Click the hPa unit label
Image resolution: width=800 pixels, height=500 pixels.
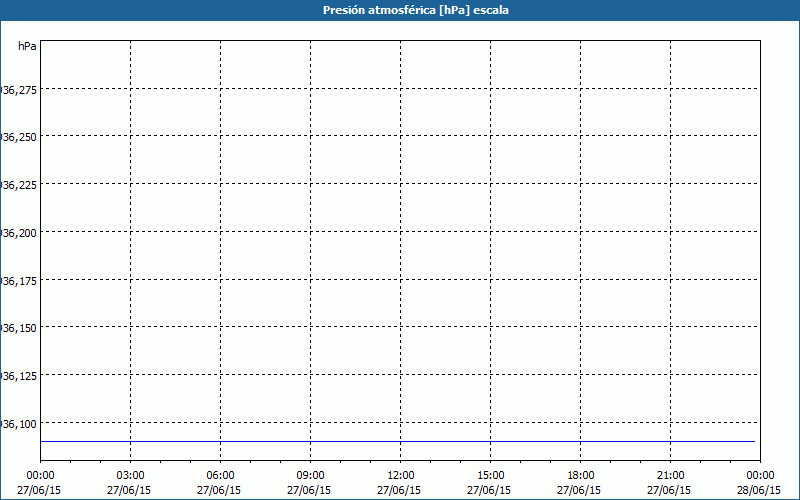tap(27, 46)
